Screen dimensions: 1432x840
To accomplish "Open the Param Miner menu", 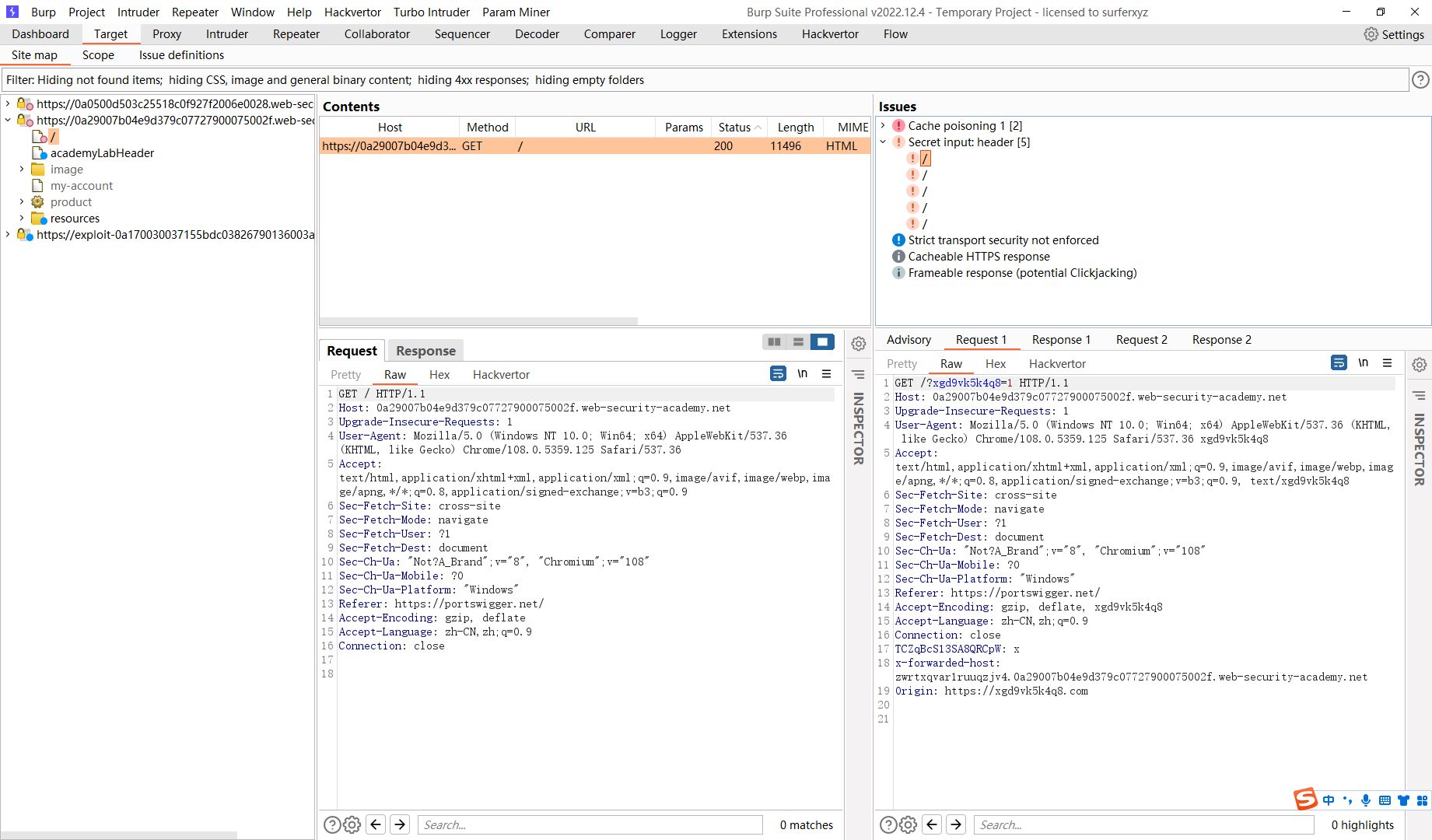I will (x=516, y=12).
